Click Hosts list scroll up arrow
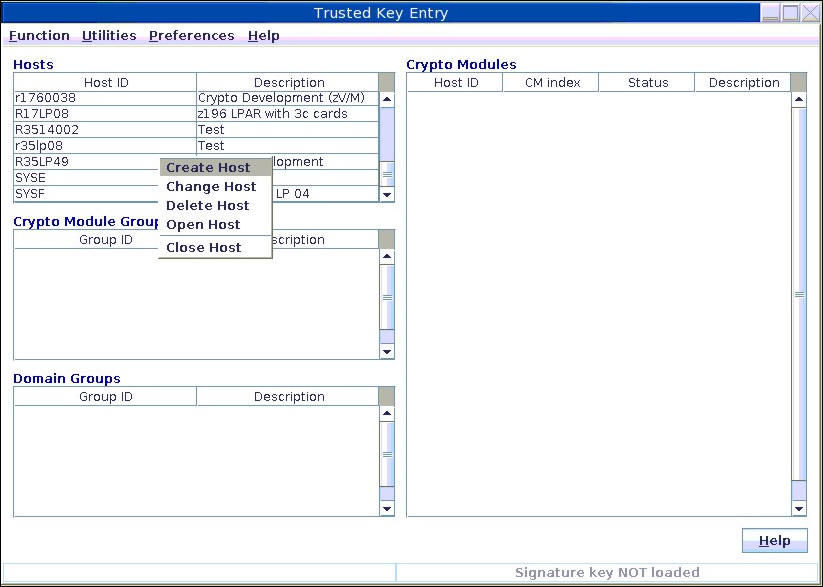The height and width of the screenshot is (587, 823). (x=387, y=99)
